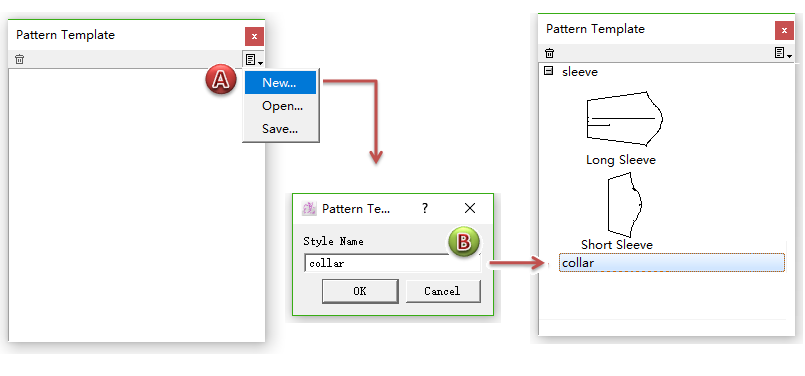Close the left Pattern Template panel
Screen dimensions: 805x376
tap(254, 37)
